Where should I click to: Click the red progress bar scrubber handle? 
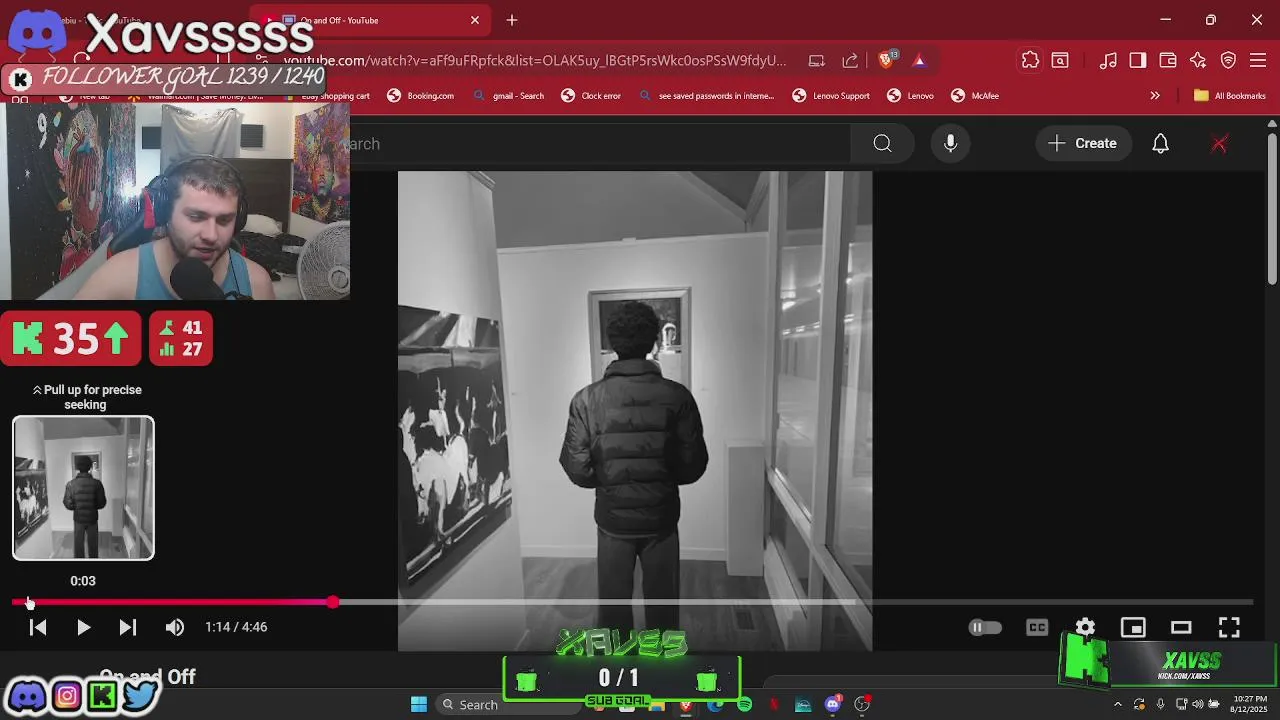332,602
